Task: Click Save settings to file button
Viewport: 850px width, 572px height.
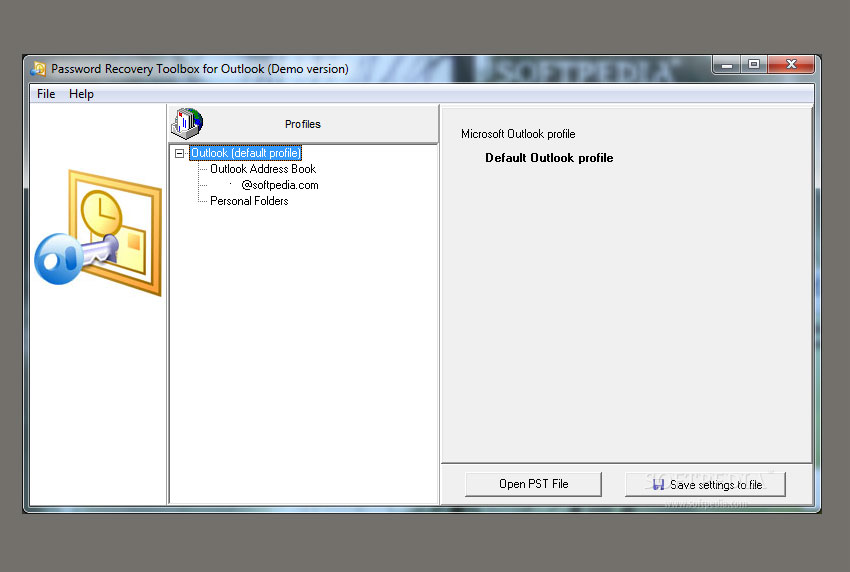Action: tap(705, 484)
